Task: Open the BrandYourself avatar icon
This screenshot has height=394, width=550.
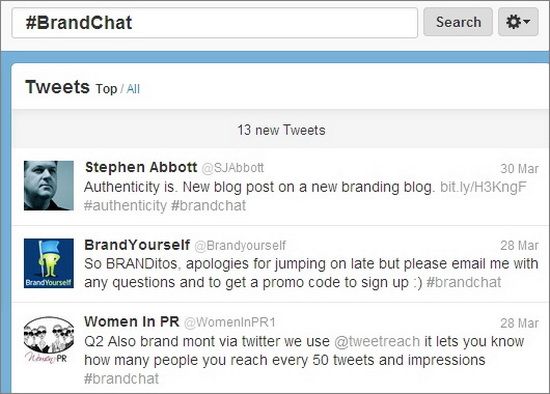Action: point(49,263)
